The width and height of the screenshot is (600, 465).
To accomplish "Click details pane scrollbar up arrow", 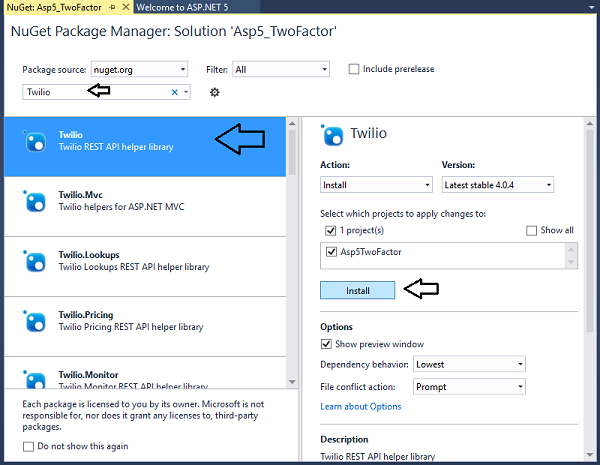I will point(590,124).
